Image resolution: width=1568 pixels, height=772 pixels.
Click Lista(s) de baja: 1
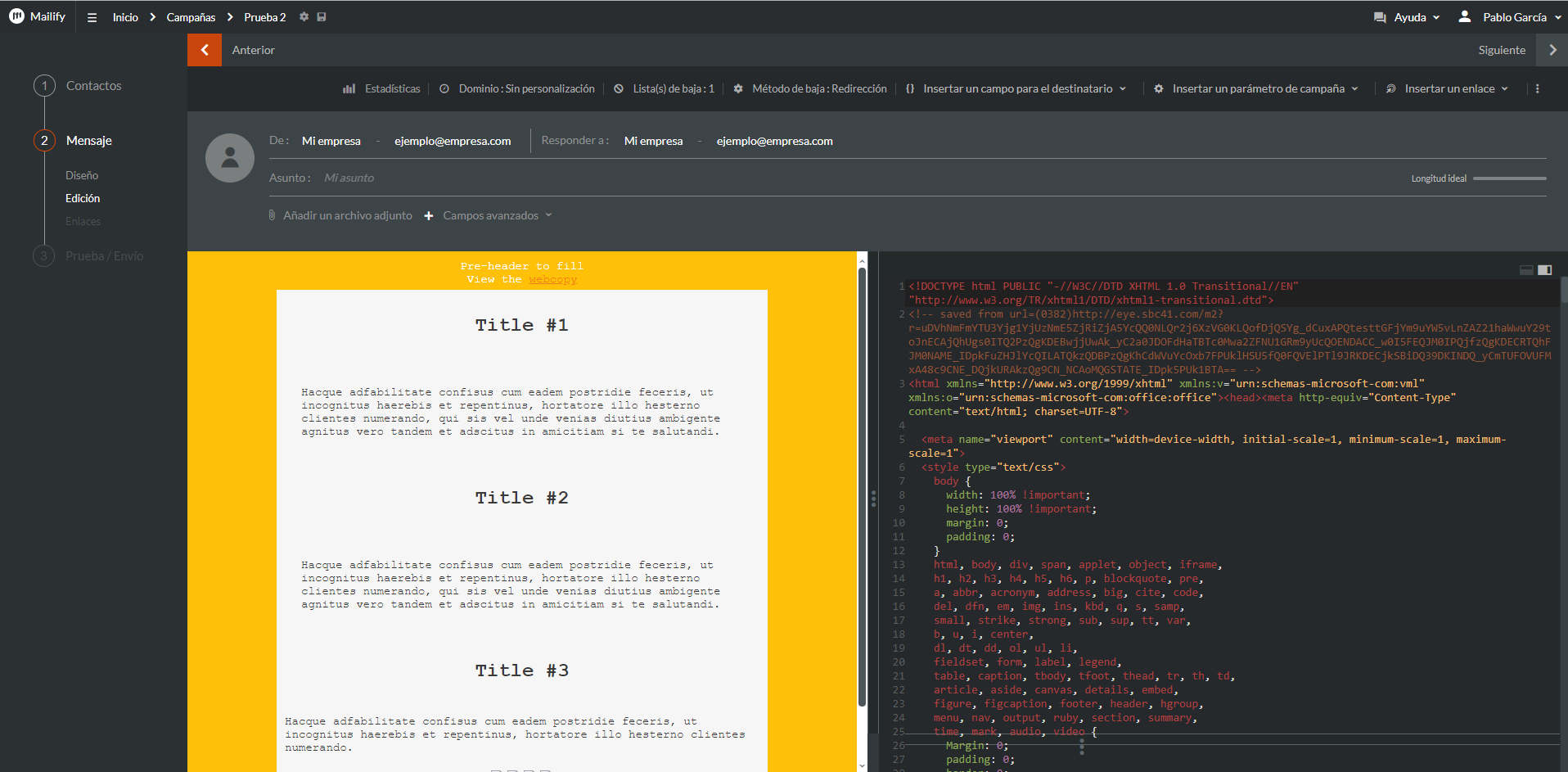click(x=674, y=88)
